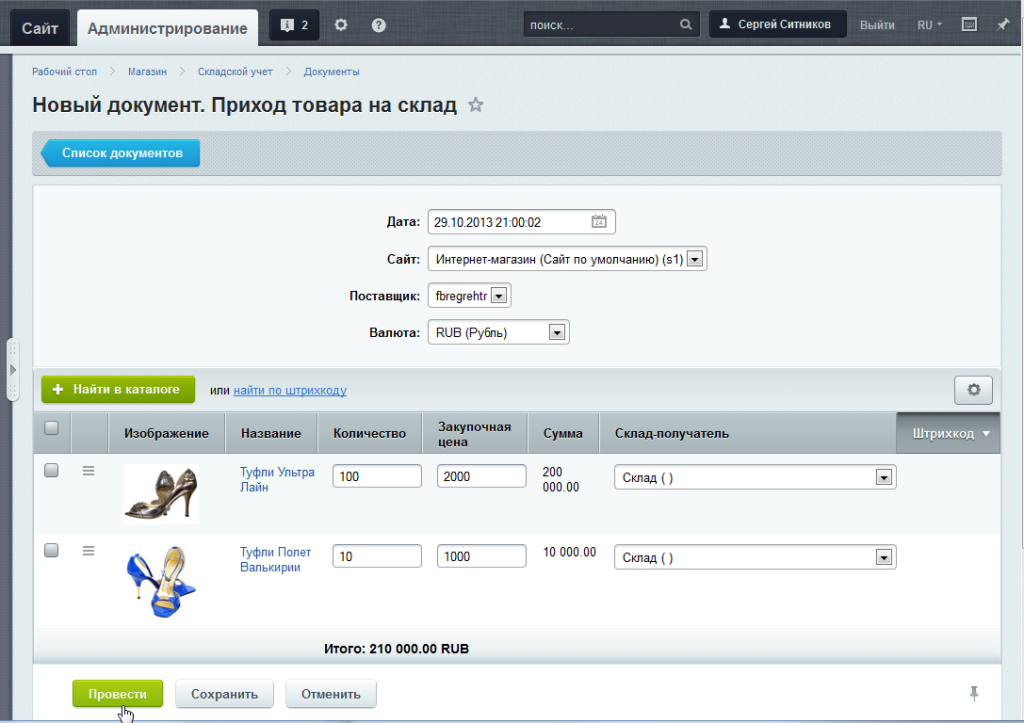
Task: Check the Туфли Полет Валькирии row checkbox
Action: click(51, 550)
